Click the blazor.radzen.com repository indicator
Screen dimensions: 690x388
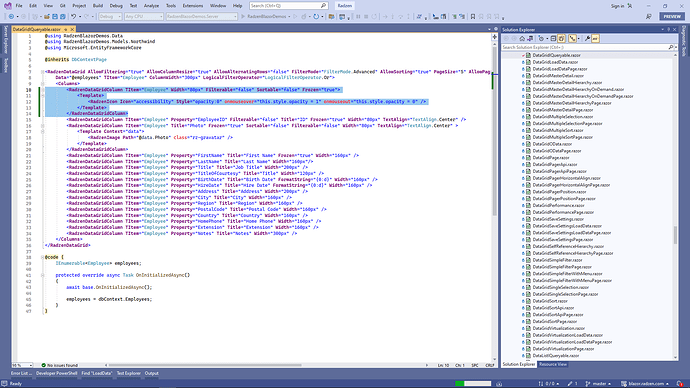point(645,384)
